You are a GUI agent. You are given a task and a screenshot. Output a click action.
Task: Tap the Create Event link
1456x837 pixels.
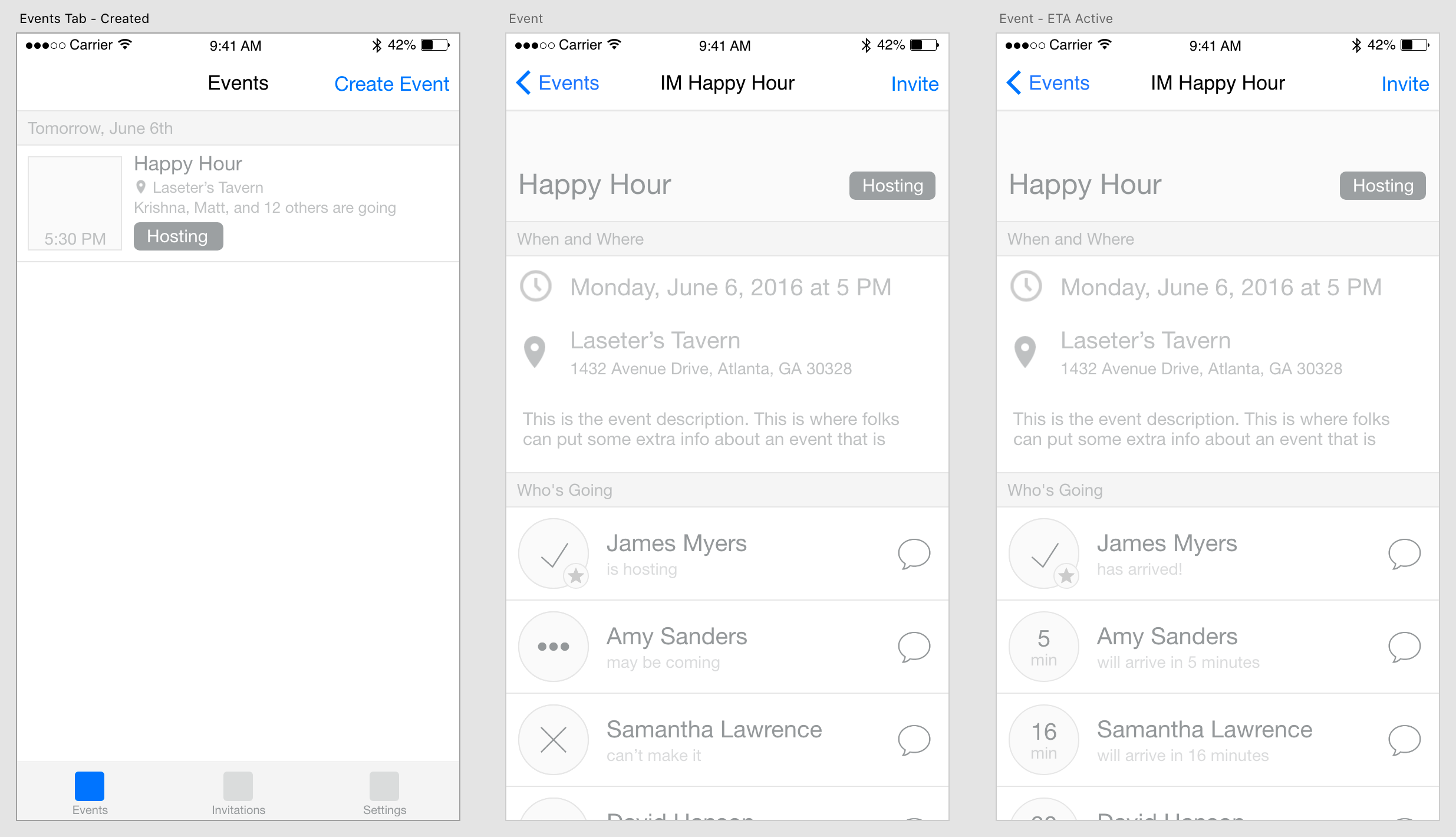(391, 84)
